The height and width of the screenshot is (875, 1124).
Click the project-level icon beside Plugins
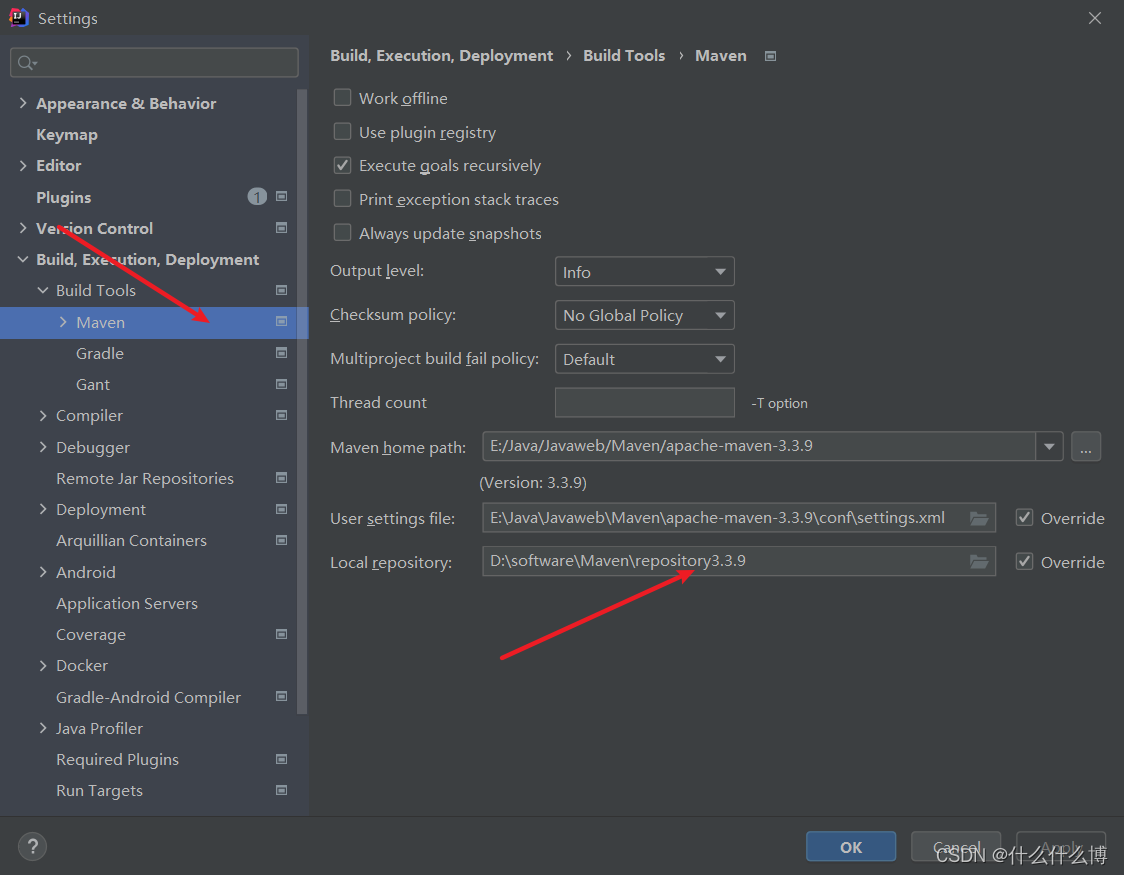[x=282, y=196]
